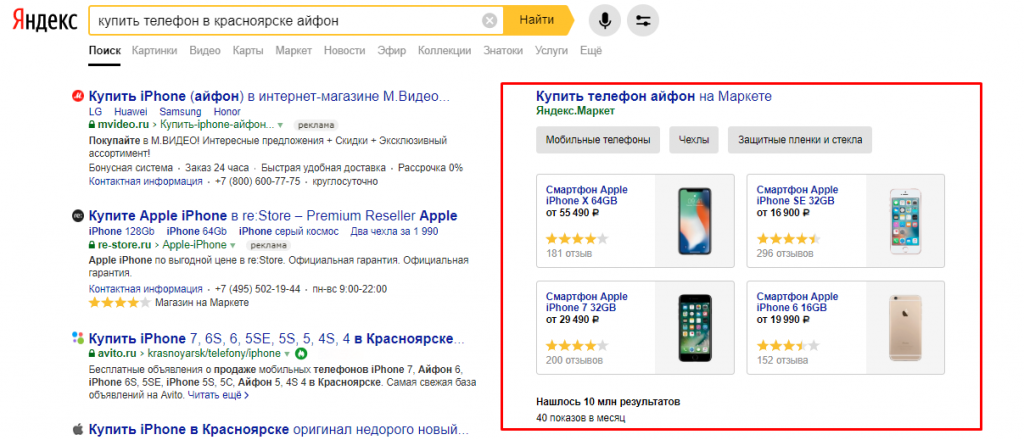Click the Яндекс logo

41,21
